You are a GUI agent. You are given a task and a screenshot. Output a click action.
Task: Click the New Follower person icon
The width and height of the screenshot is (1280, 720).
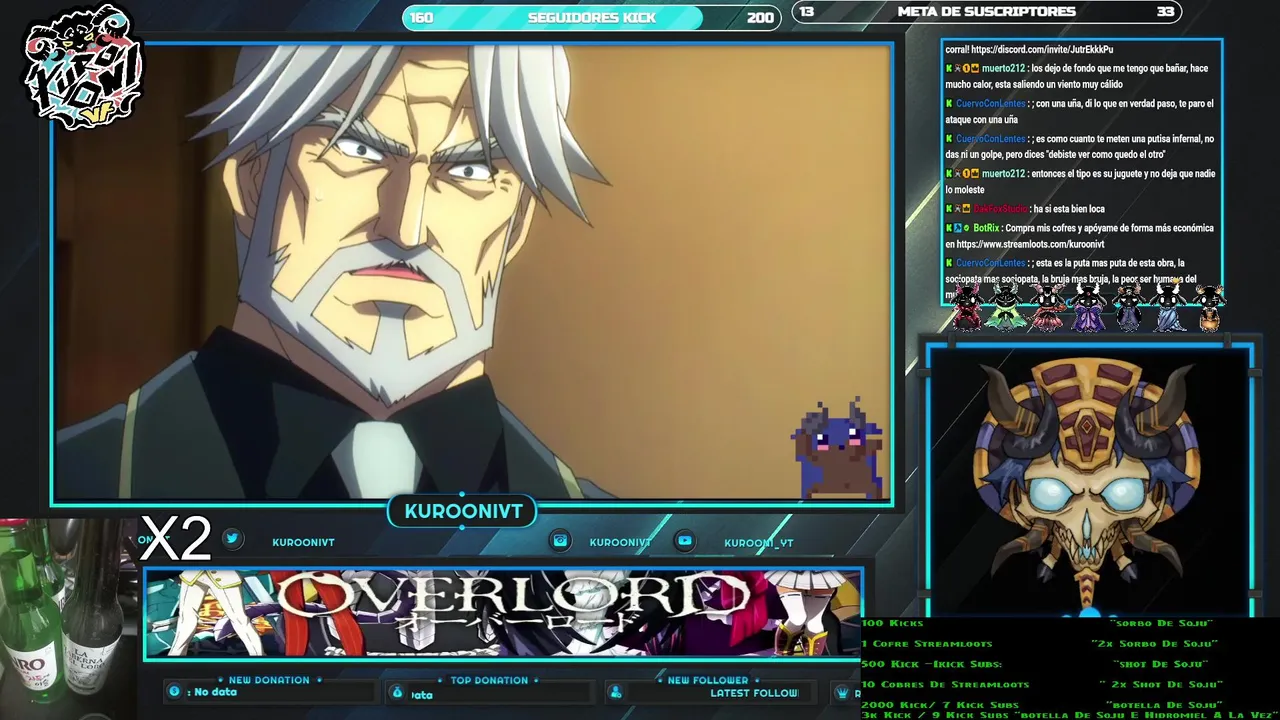point(616,693)
